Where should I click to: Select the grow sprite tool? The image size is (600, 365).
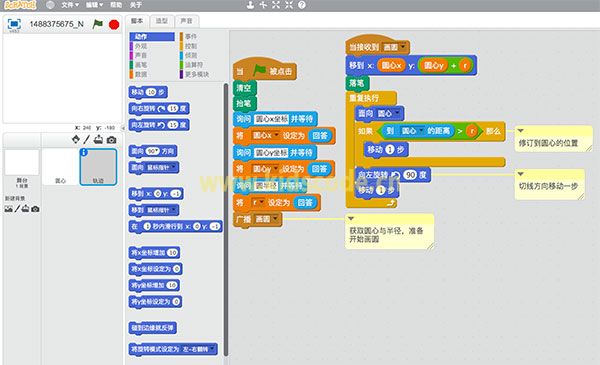pos(276,5)
